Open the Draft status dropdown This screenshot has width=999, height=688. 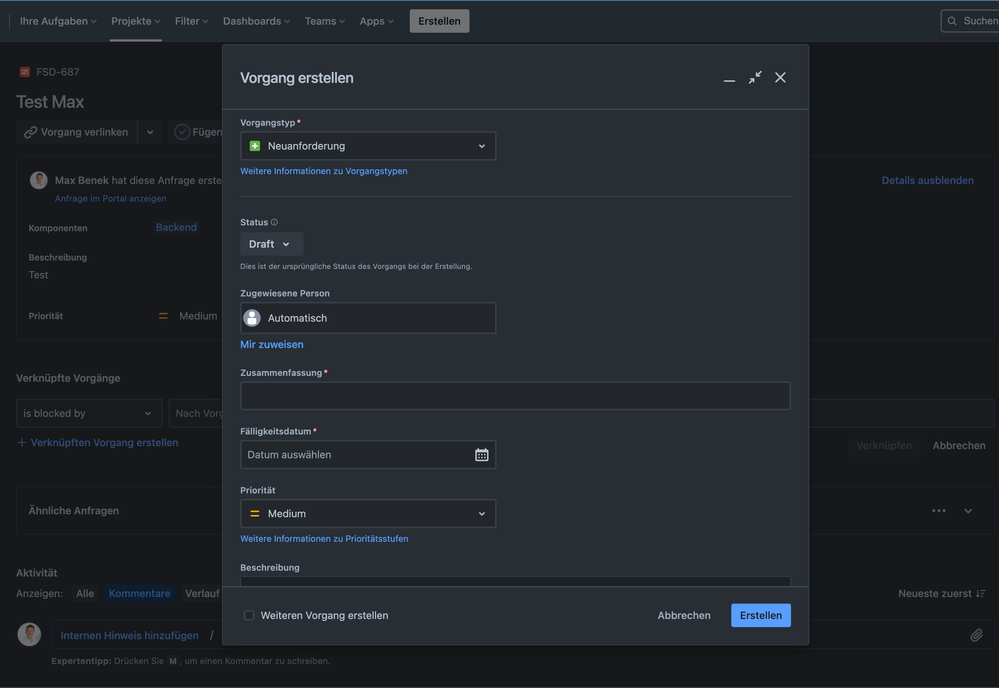pos(269,244)
